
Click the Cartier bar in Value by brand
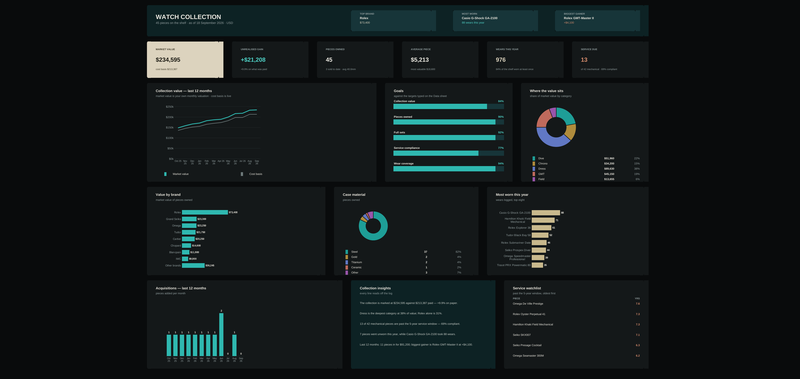point(189,239)
